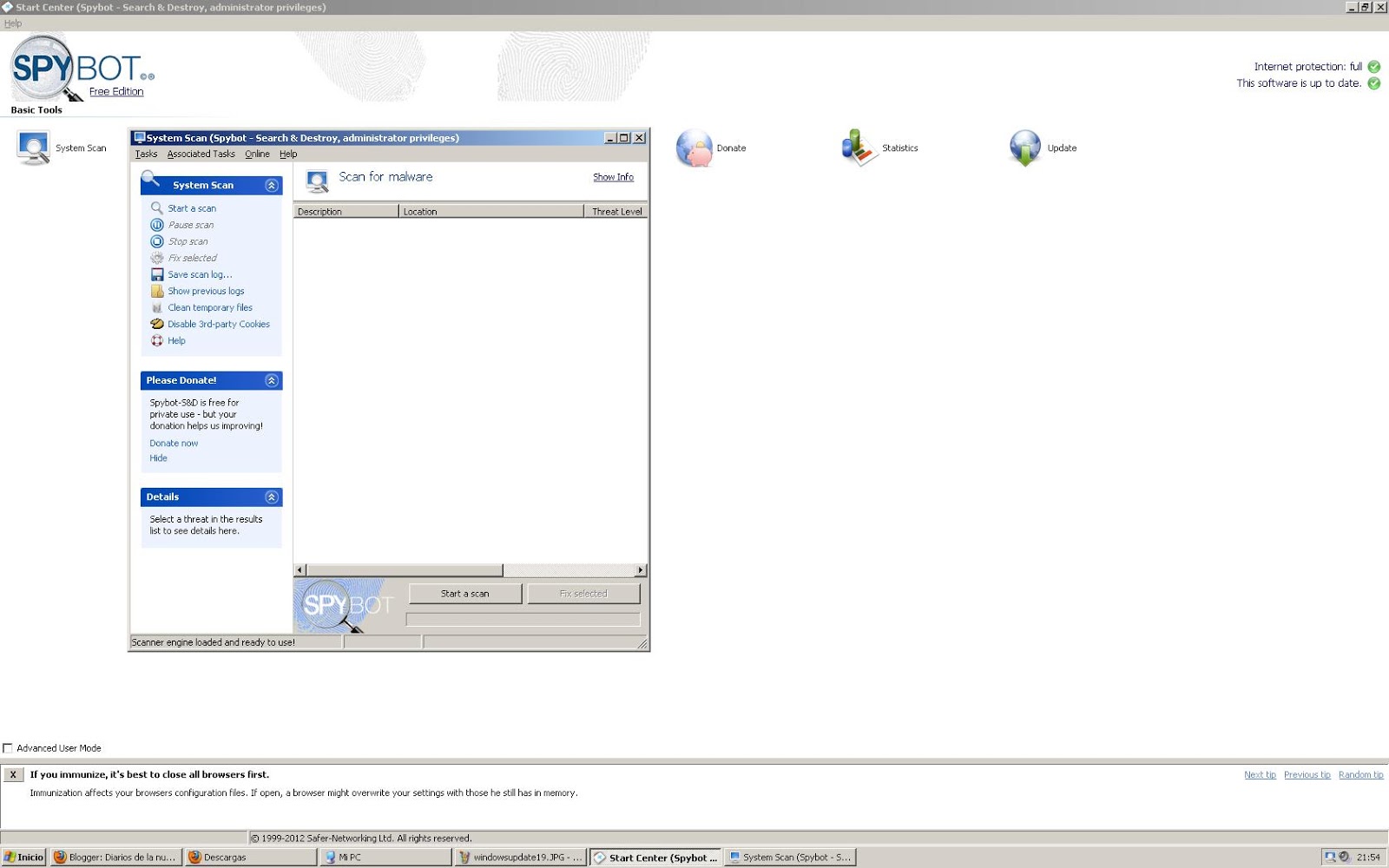
Task: Click the Update globe icon
Action: [1025, 148]
